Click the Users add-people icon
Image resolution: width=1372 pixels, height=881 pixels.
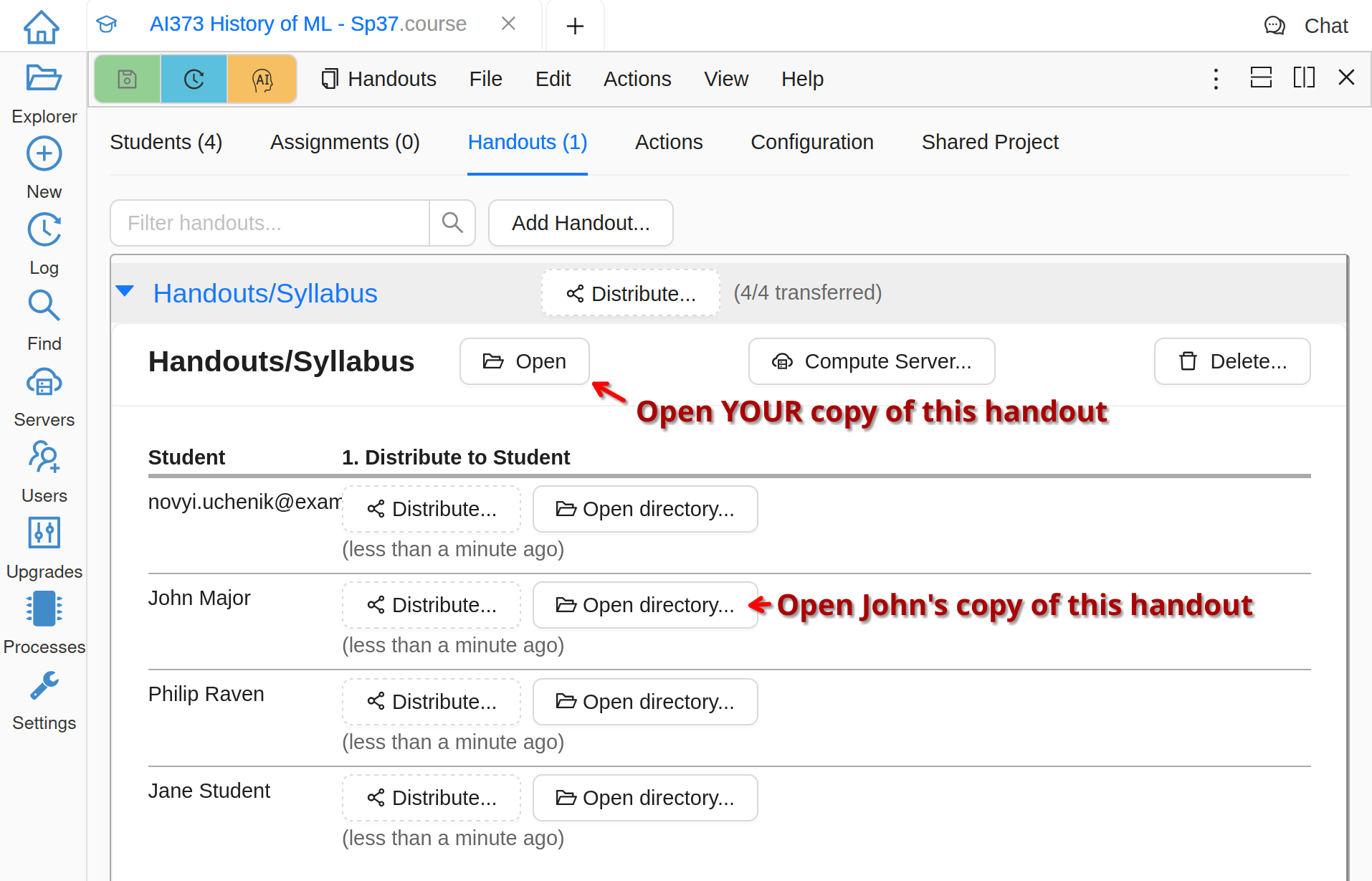click(44, 457)
